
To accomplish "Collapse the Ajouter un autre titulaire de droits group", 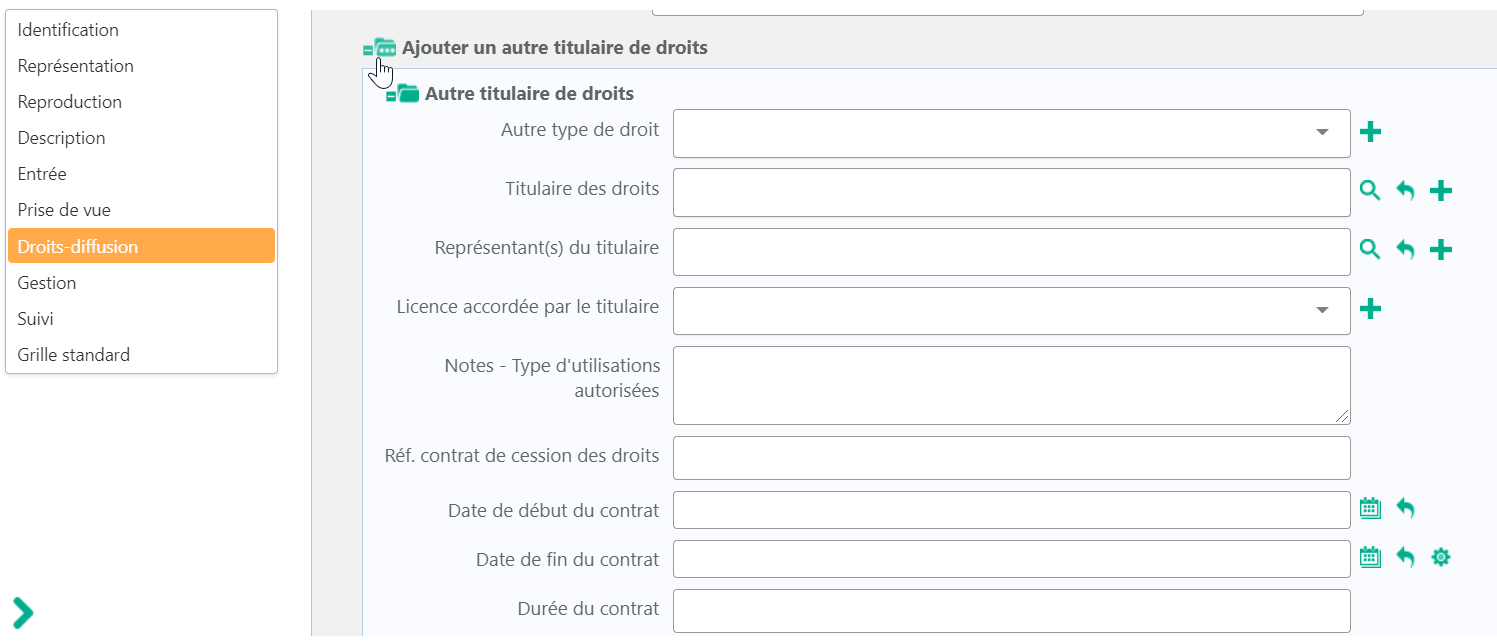I will click(x=368, y=49).
